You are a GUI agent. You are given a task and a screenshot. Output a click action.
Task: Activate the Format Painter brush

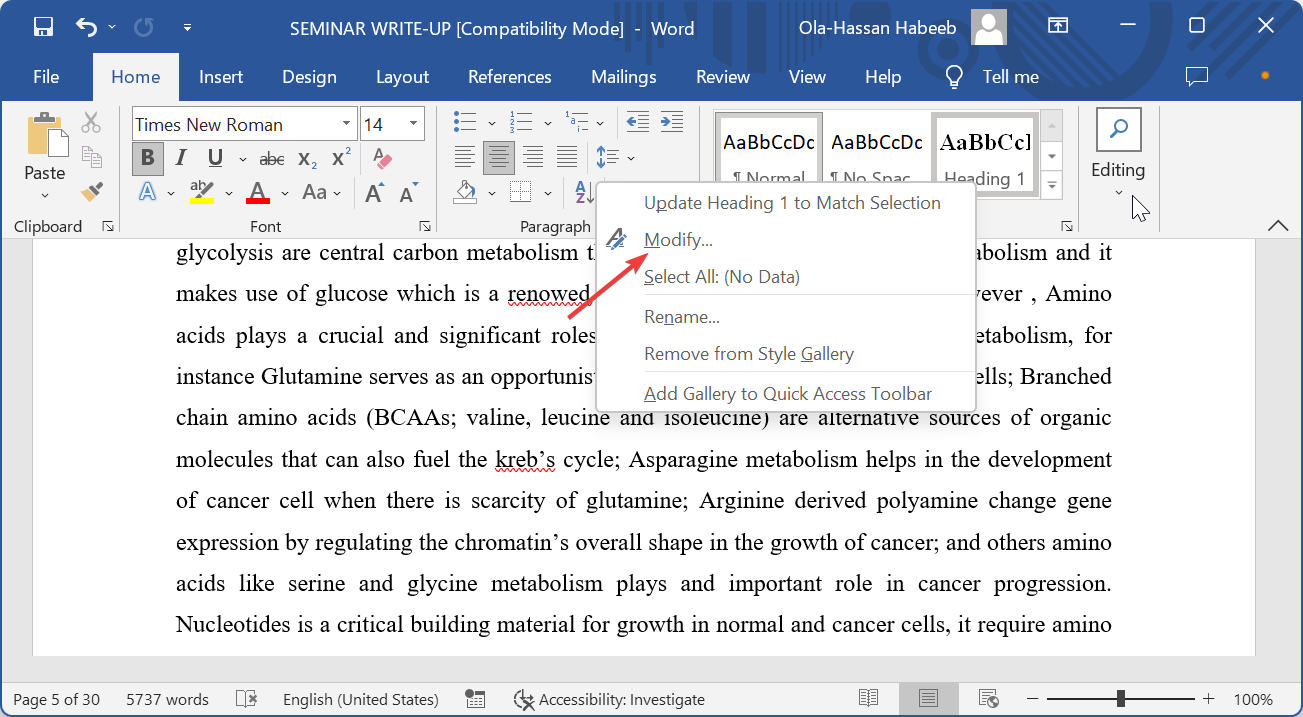[91, 190]
